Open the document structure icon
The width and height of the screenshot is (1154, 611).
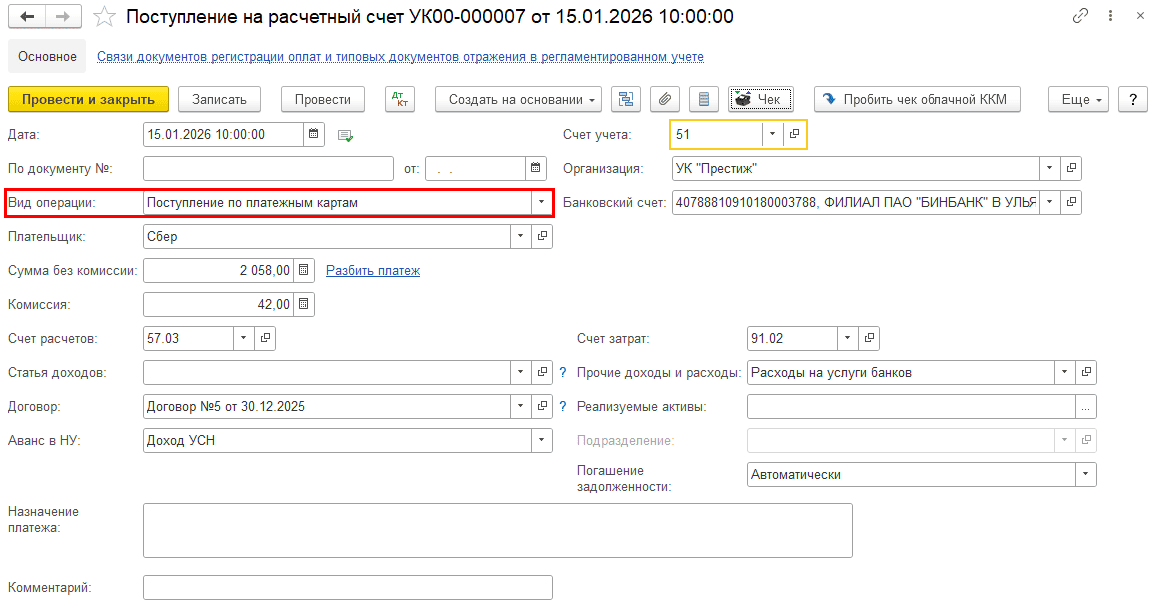click(x=627, y=99)
